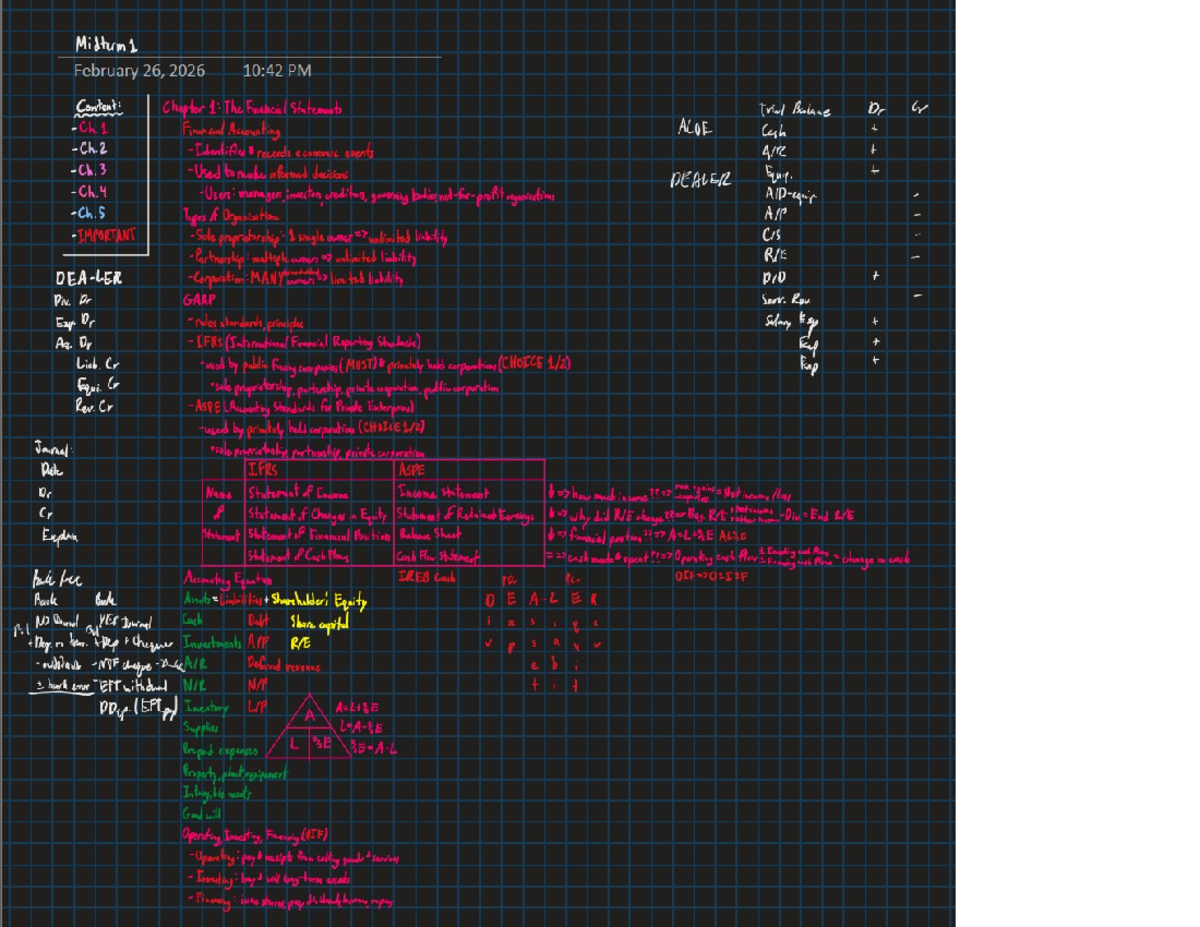
Task: Click the "Balance Sheet" table cell
Action: point(430,535)
